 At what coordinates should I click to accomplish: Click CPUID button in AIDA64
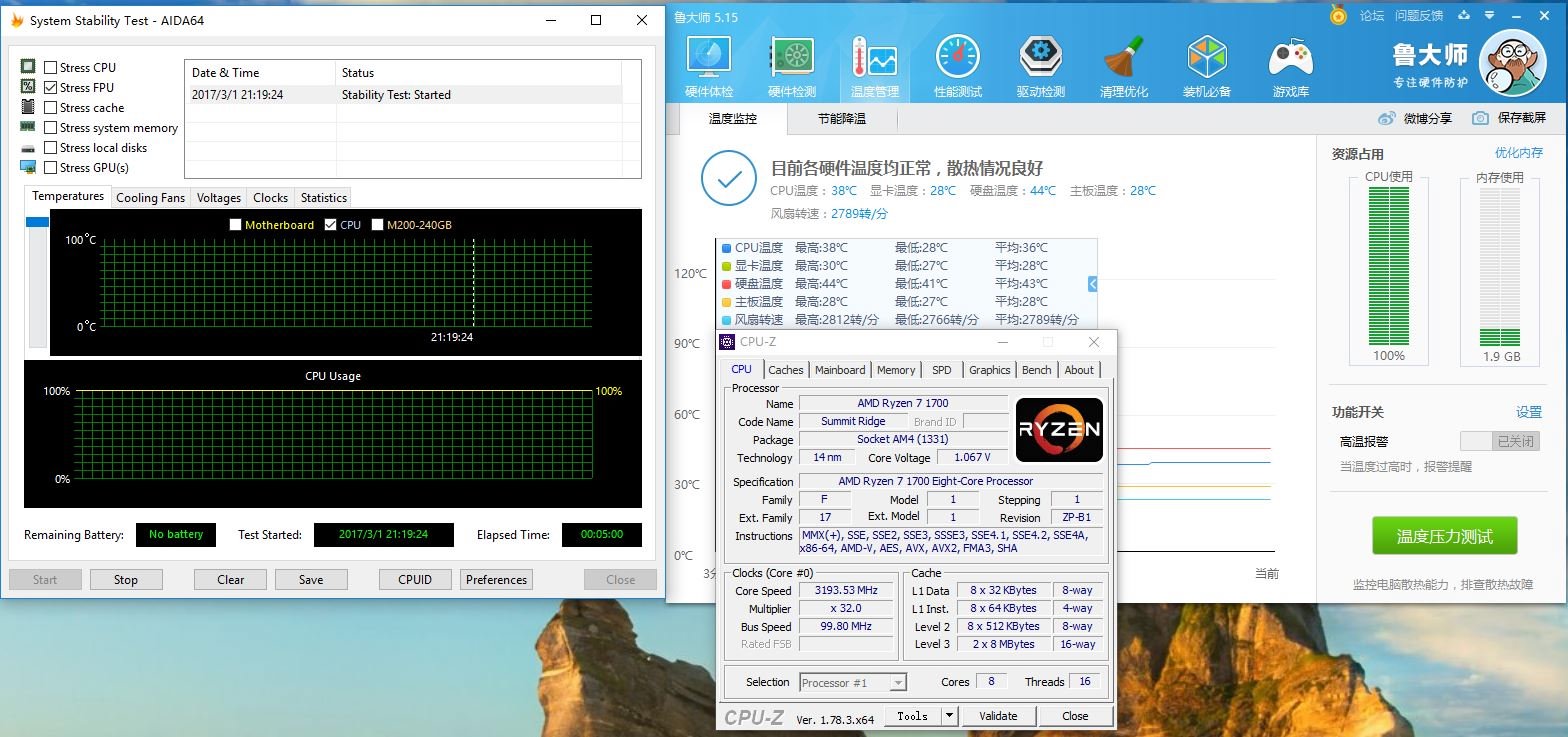click(415, 580)
